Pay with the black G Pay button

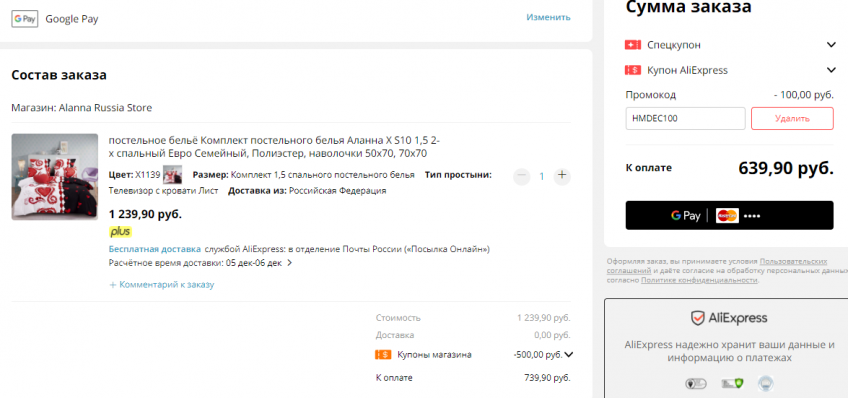tap(729, 215)
